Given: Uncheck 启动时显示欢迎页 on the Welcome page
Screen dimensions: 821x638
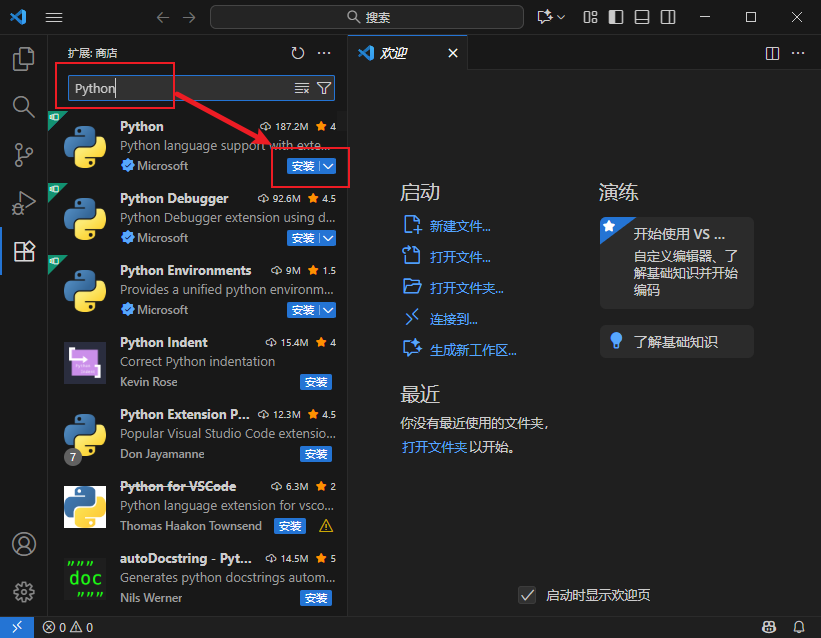Looking at the screenshot, I should coord(527,594).
